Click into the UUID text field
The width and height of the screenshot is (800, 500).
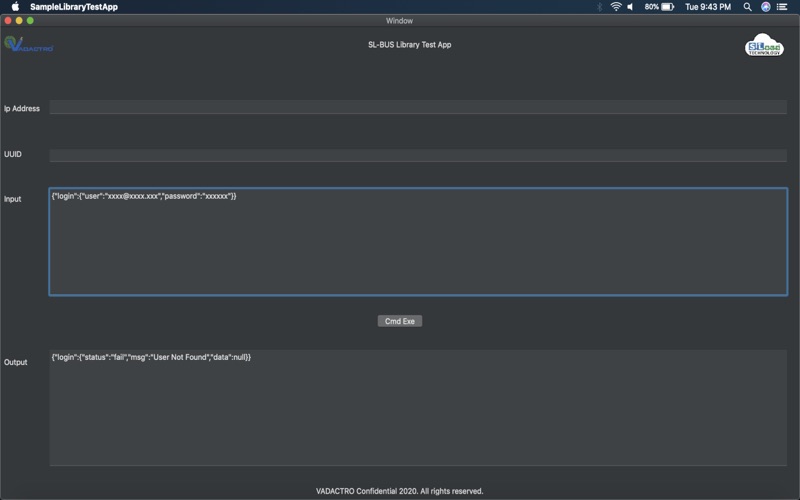418,155
